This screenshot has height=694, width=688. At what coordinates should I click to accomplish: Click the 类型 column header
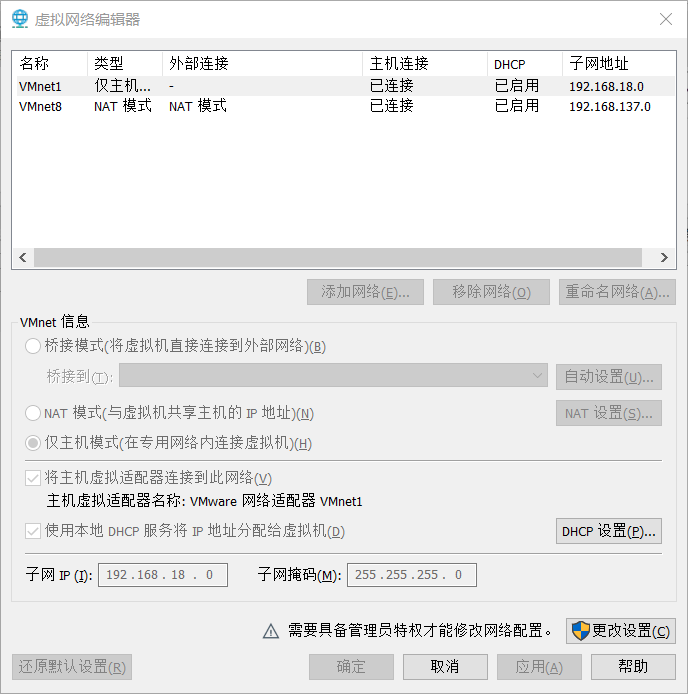point(125,64)
